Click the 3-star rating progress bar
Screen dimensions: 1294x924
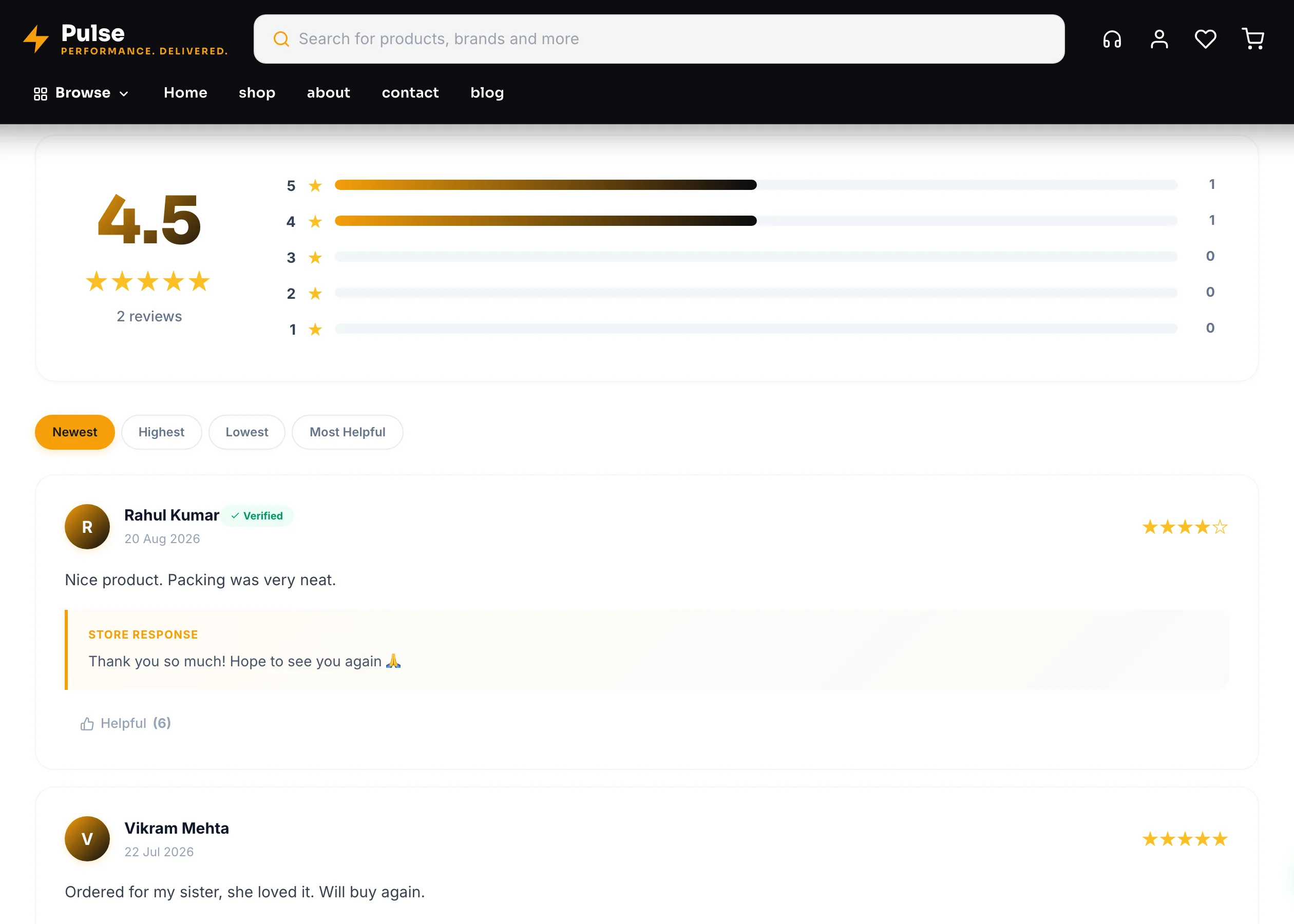point(756,257)
